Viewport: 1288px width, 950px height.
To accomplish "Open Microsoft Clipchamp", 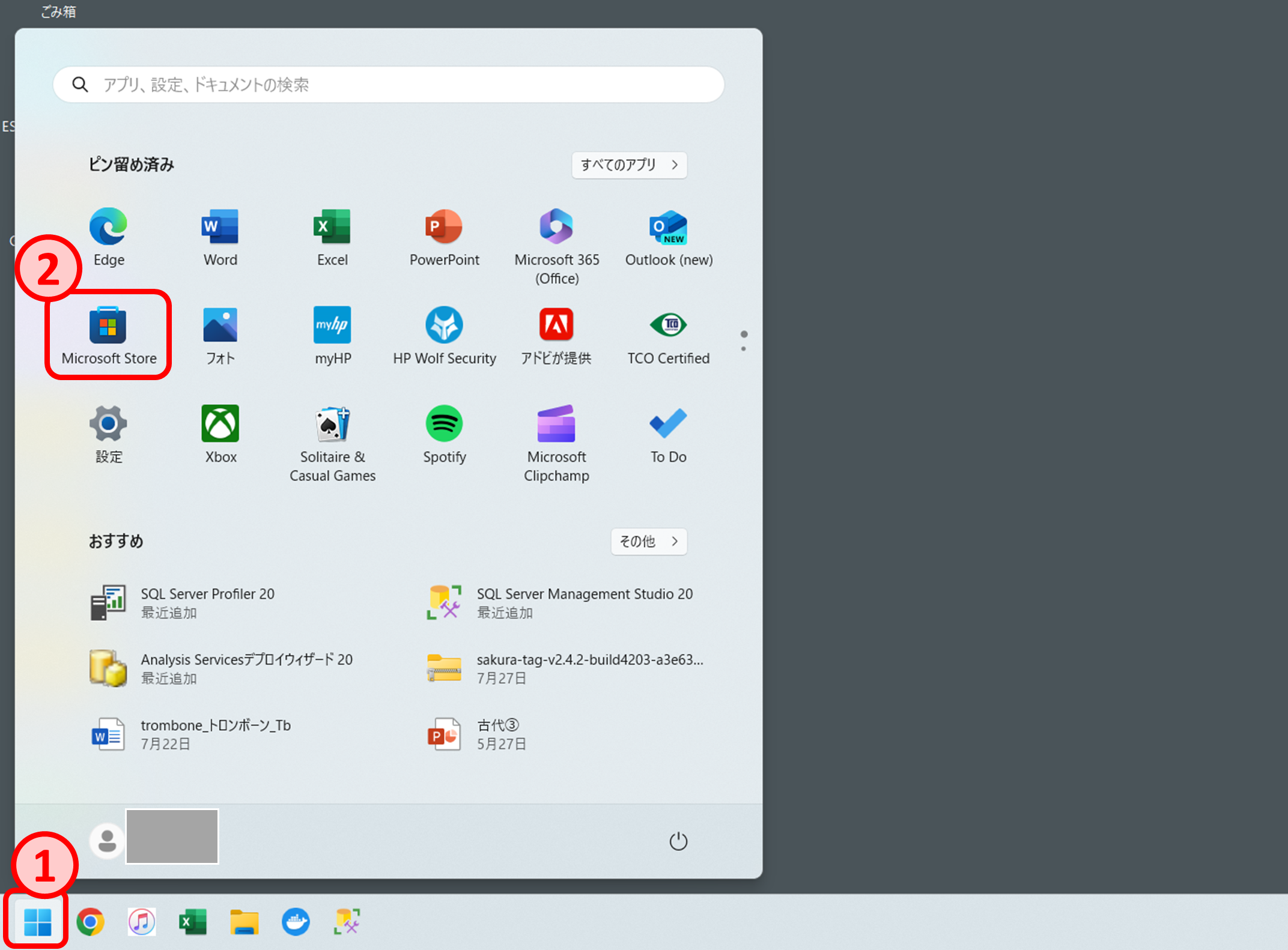I will coord(556,443).
